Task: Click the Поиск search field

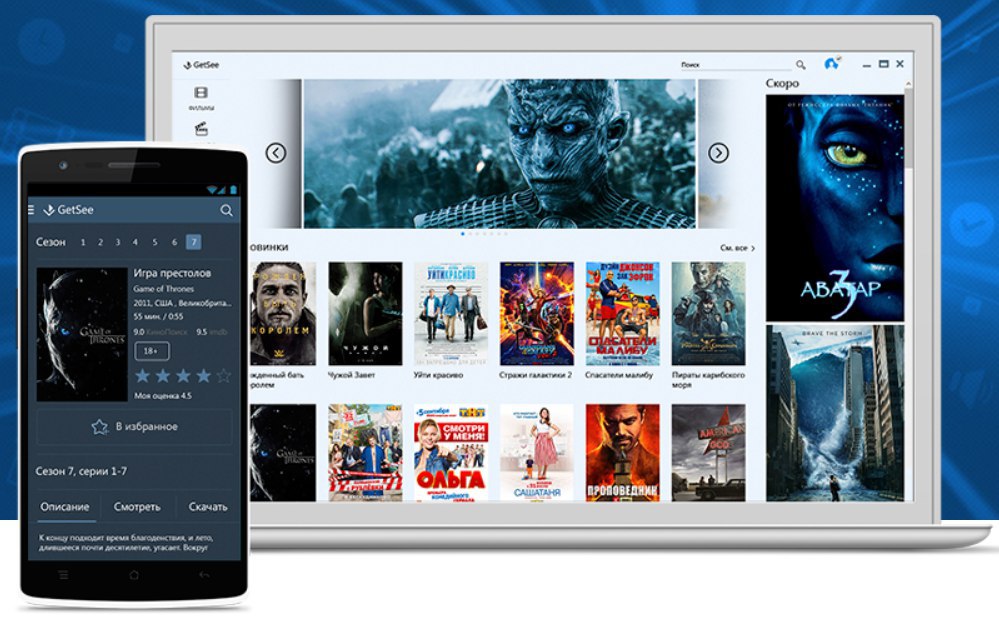Action: (x=736, y=65)
